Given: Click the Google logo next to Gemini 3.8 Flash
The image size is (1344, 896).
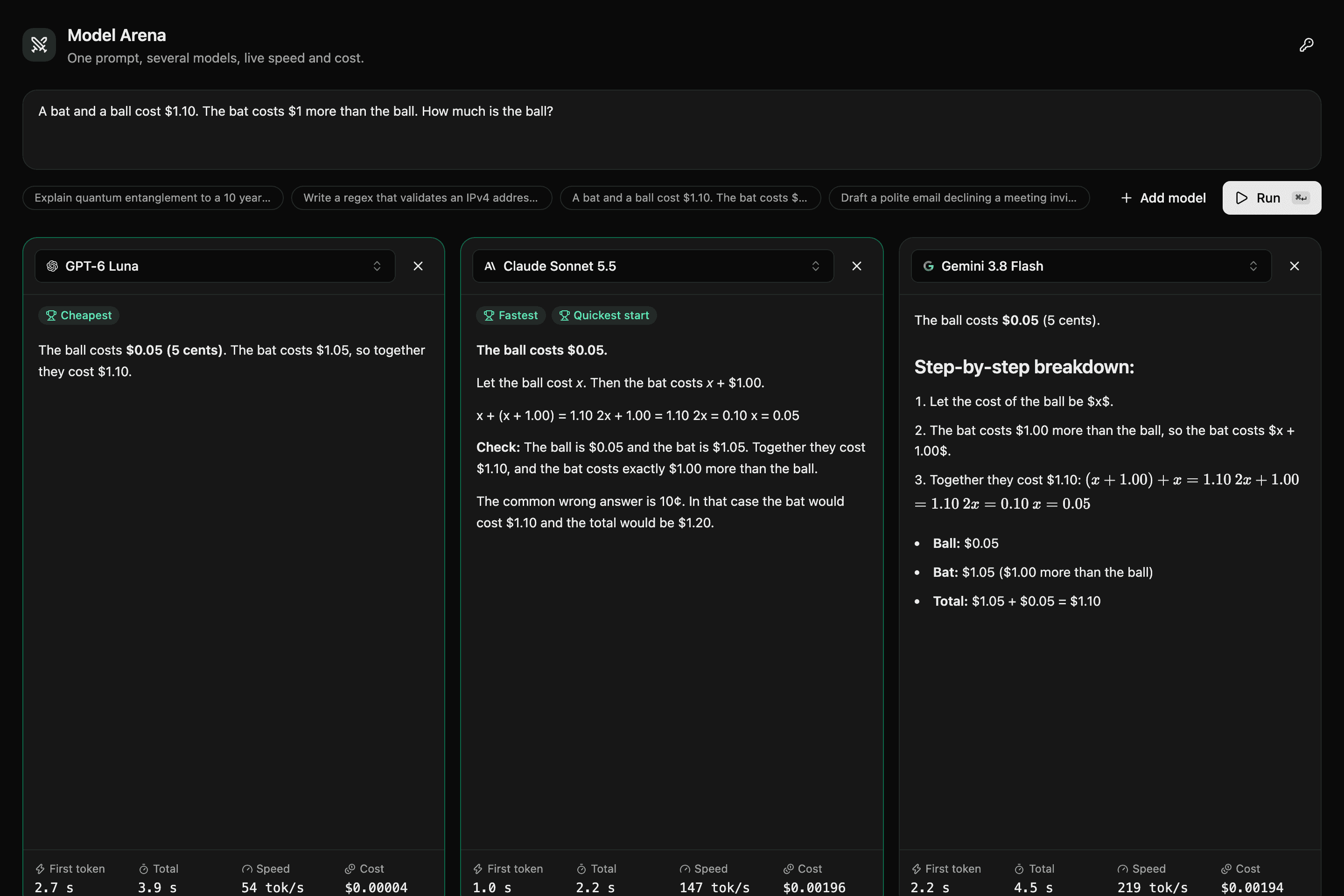Looking at the screenshot, I should (928, 266).
